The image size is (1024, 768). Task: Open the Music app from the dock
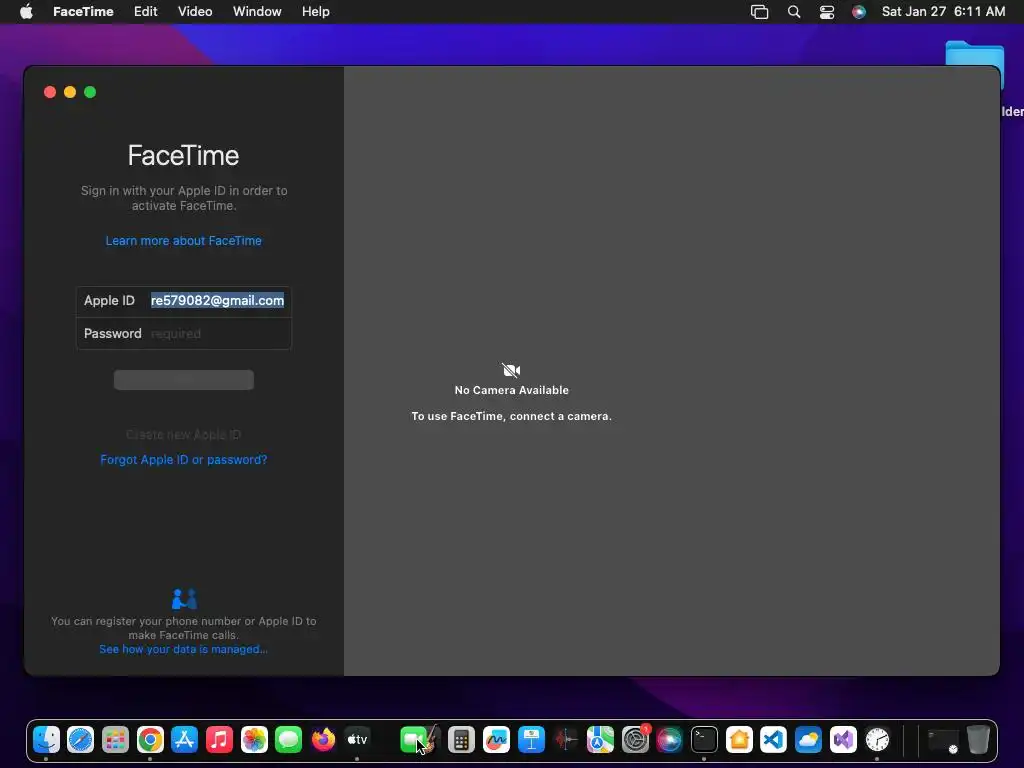point(219,740)
